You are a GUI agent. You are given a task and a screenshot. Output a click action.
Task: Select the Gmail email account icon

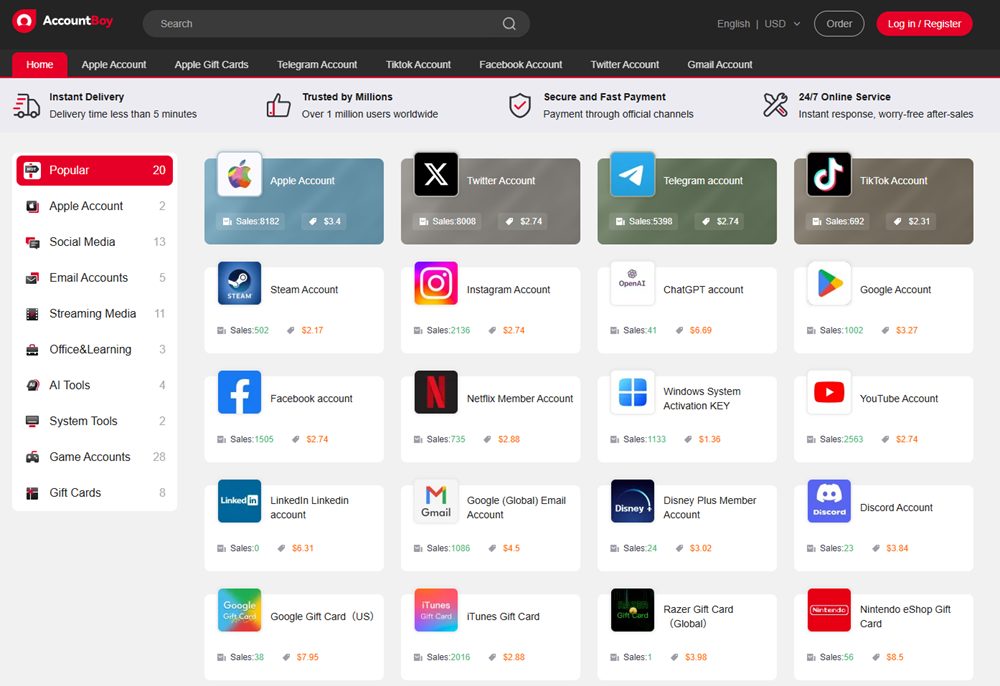pyautogui.click(x=436, y=501)
